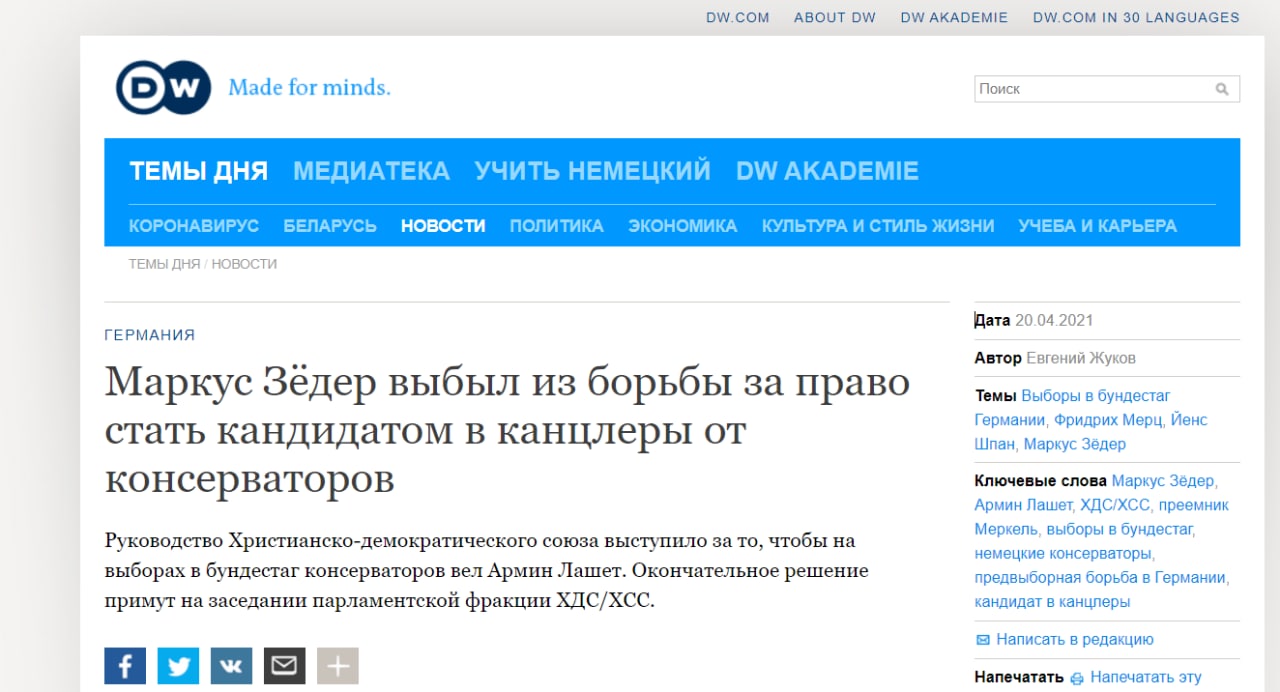
Task: Open keyword немецкие консерваторы
Action: tap(1064, 553)
